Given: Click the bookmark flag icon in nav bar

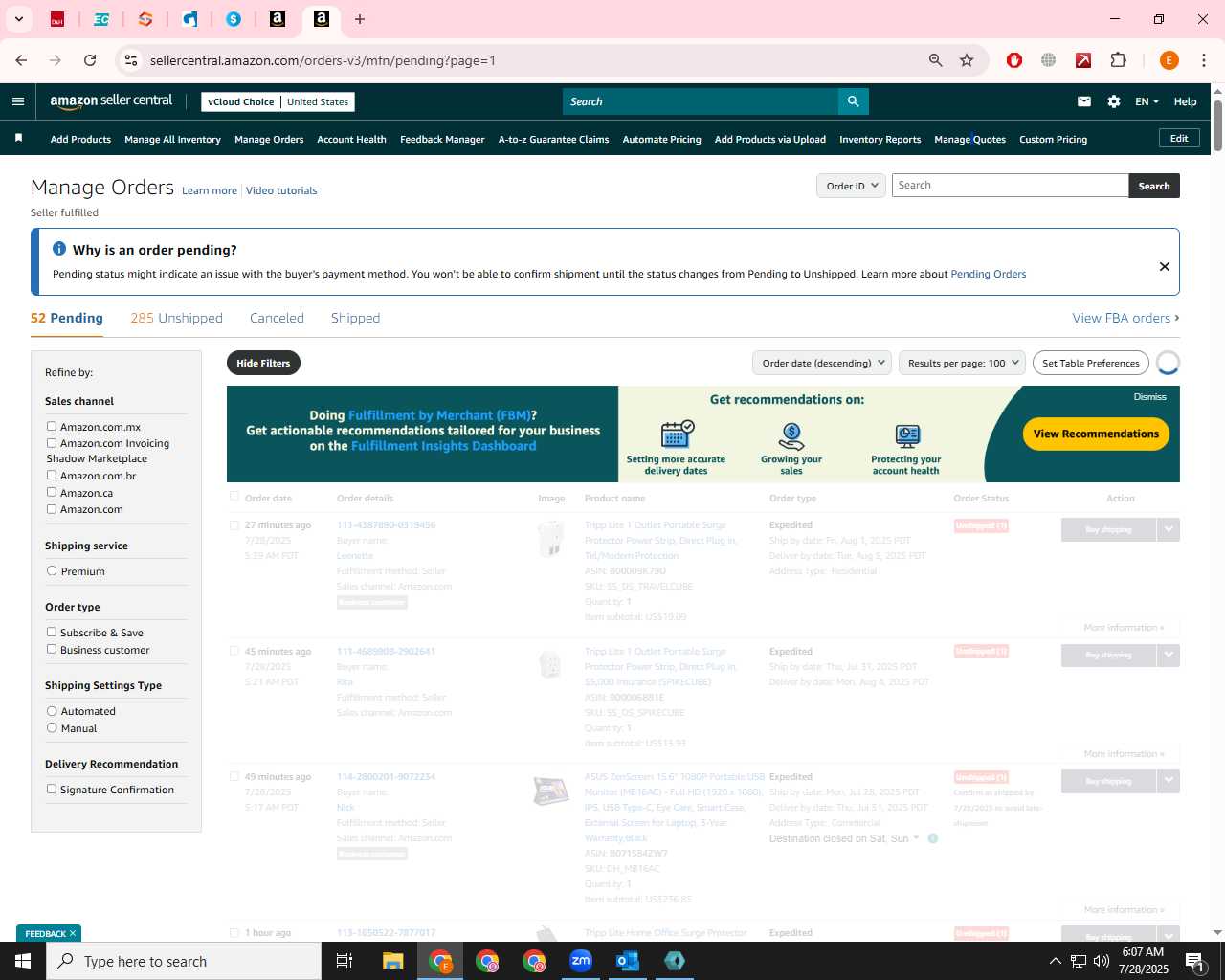Looking at the screenshot, I should (18, 139).
